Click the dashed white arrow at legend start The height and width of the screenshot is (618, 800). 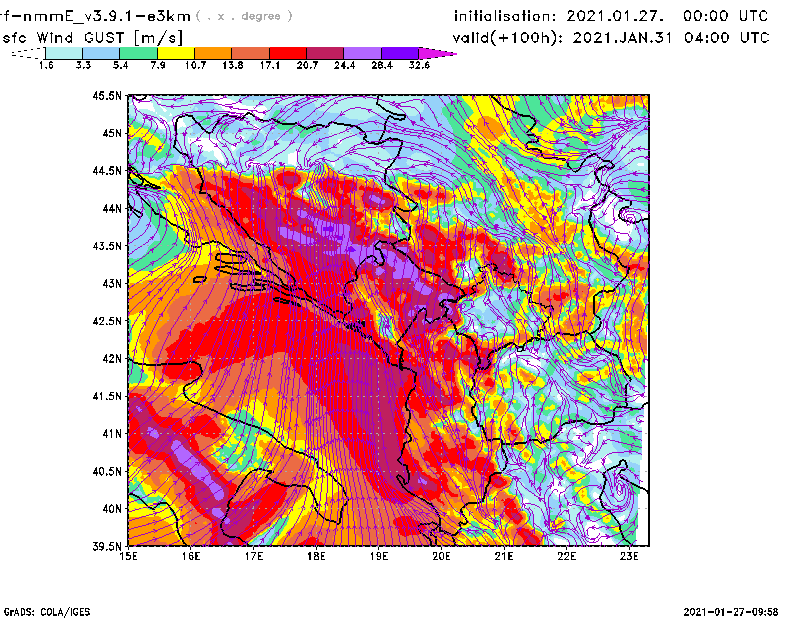point(28,53)
